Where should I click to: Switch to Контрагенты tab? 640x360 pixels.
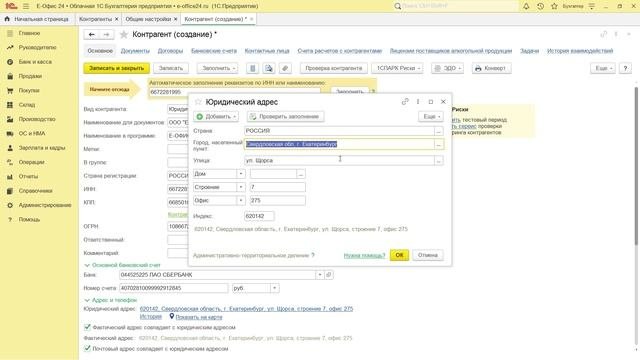click(96, 19)
